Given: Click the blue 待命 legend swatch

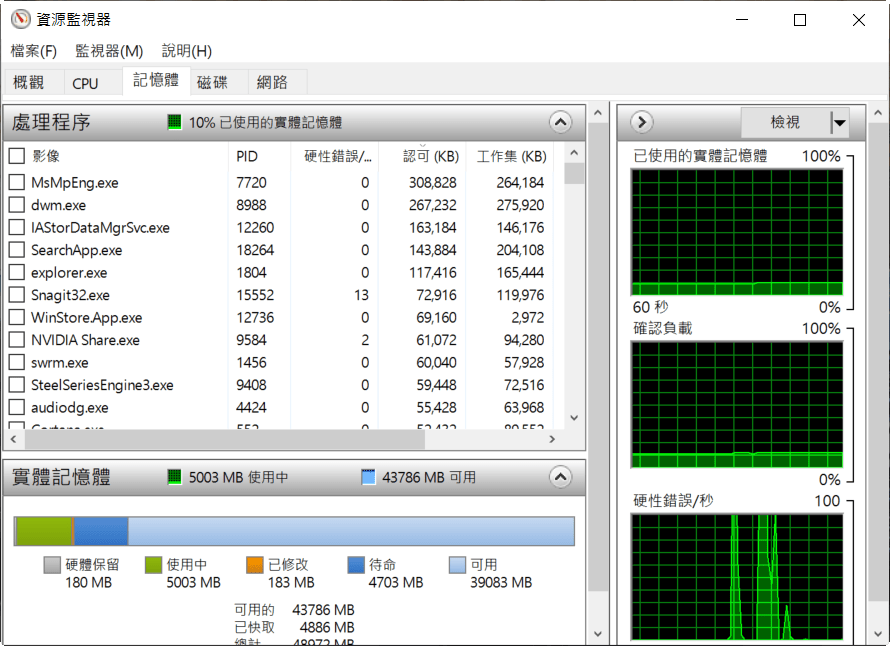Looking at the screenshot, I should pos(357,565).
